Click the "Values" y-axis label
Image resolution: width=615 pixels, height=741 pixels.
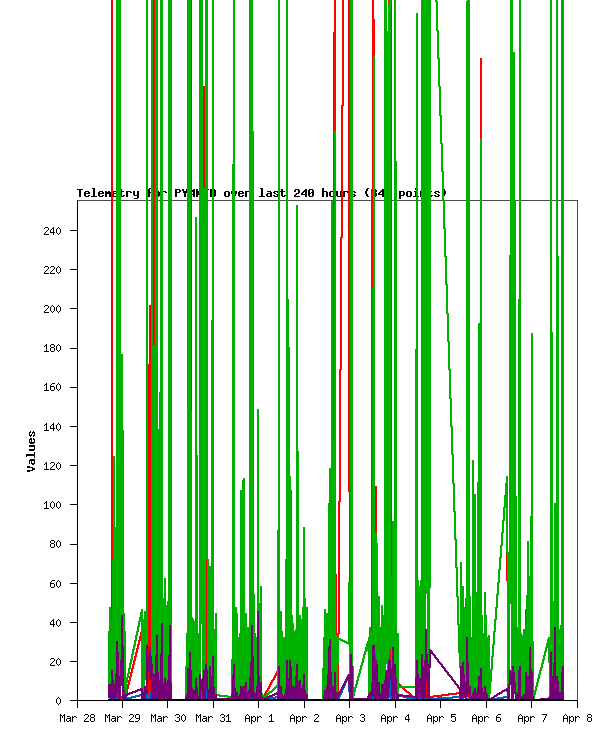pos(32,451)
